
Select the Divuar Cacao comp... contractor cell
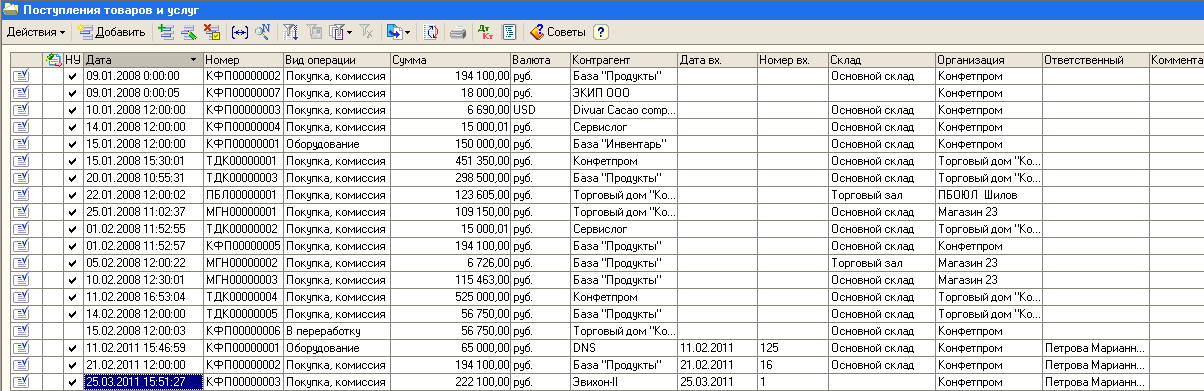coord(624,110)
